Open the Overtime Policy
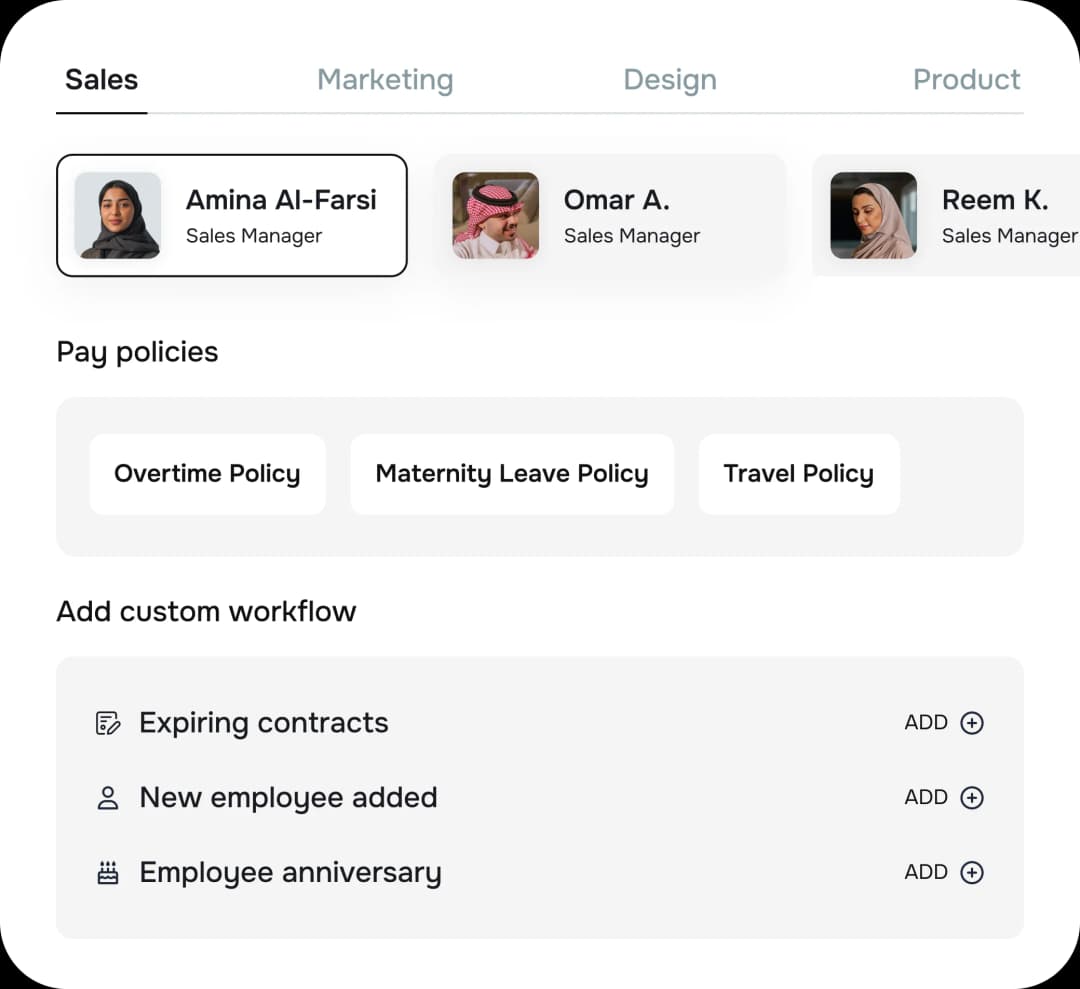This screenshot has width=1080, height=989. [207, 474]
